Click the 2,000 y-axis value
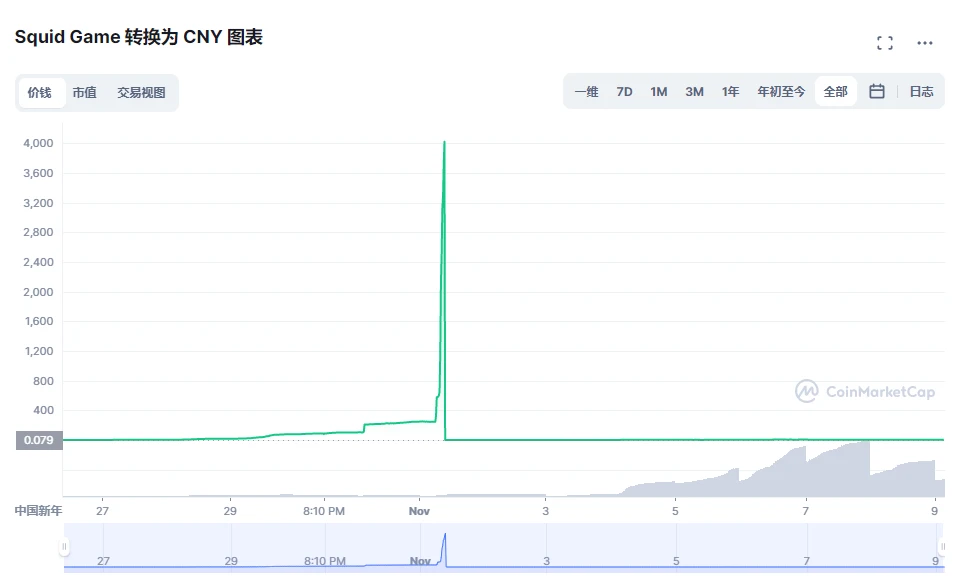This screenshot has width=960, height=581. coord(38,292)
